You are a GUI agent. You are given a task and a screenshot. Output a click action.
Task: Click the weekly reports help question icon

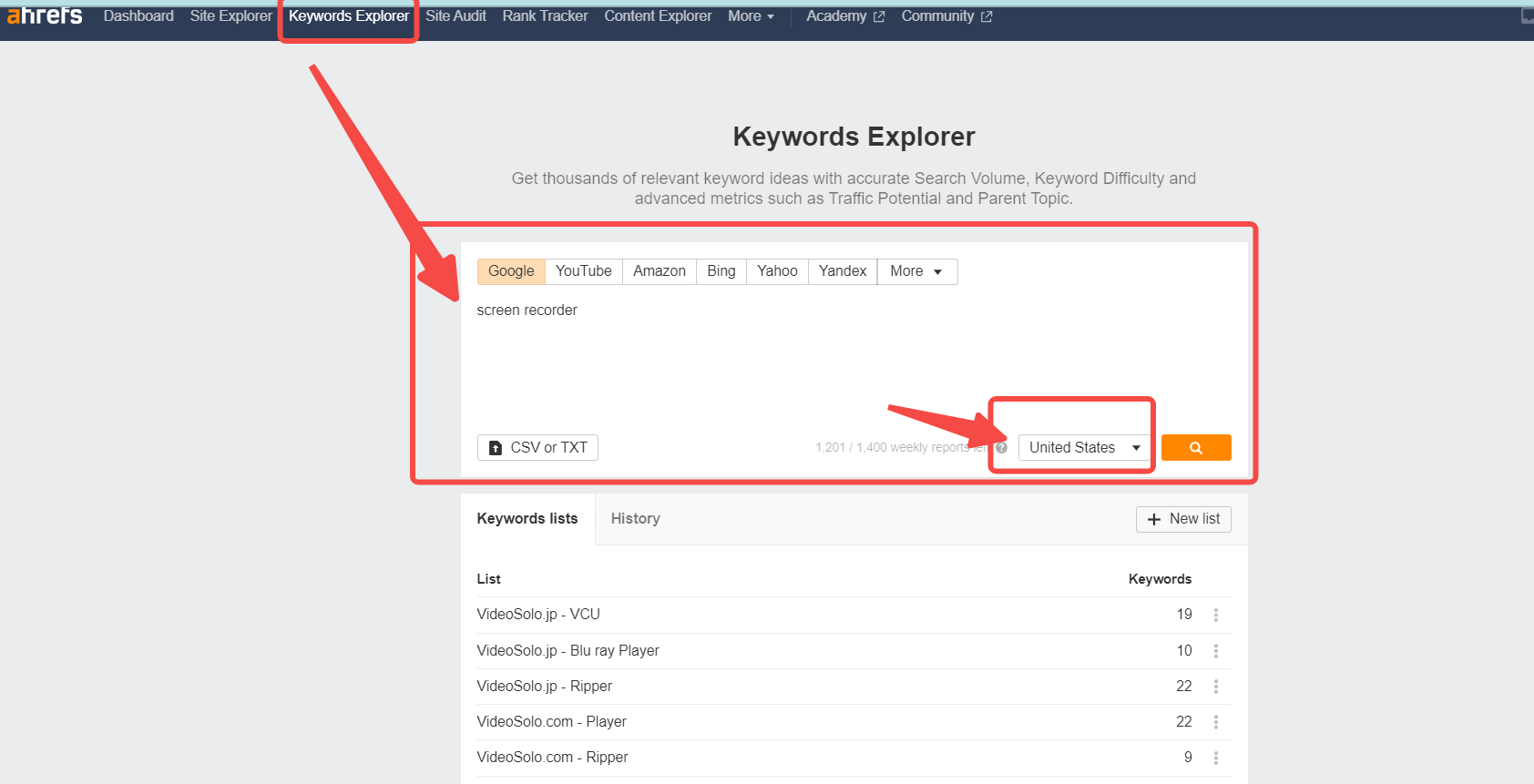pyautogui.click(x=1001, y=447)
